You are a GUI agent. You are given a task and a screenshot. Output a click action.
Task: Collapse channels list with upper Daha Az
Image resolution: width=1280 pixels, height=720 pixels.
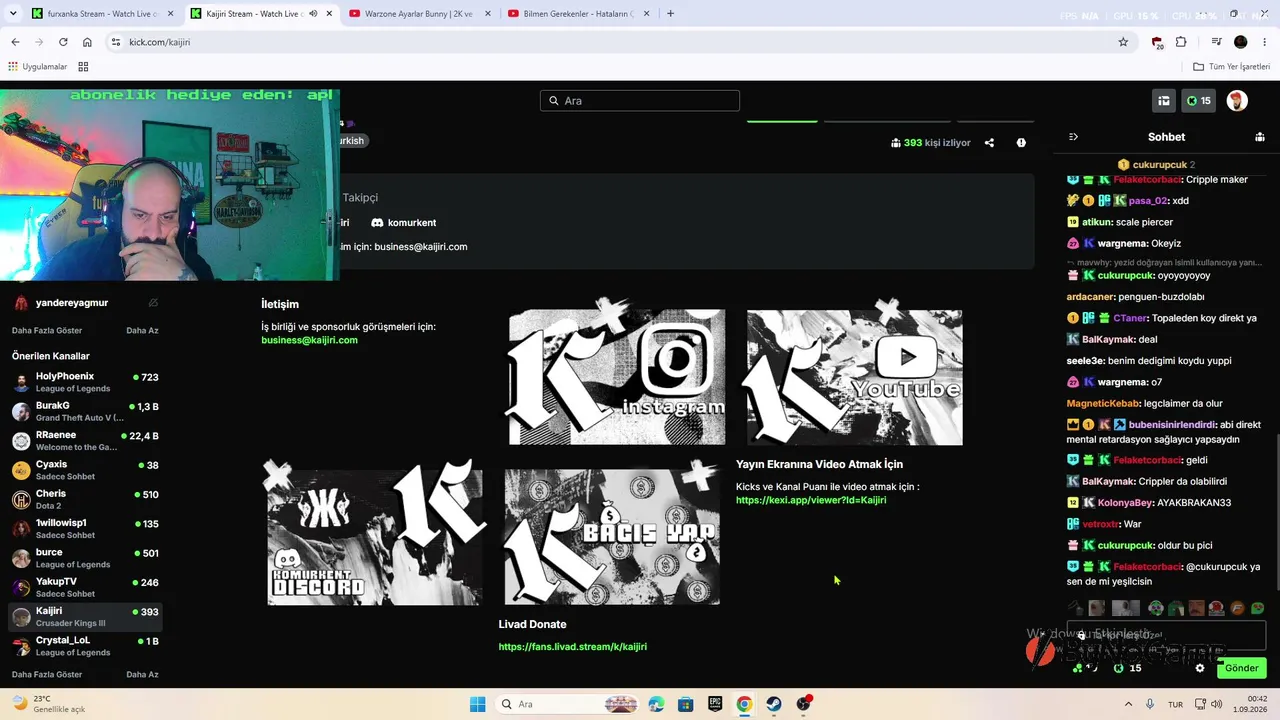pos(142,331)
